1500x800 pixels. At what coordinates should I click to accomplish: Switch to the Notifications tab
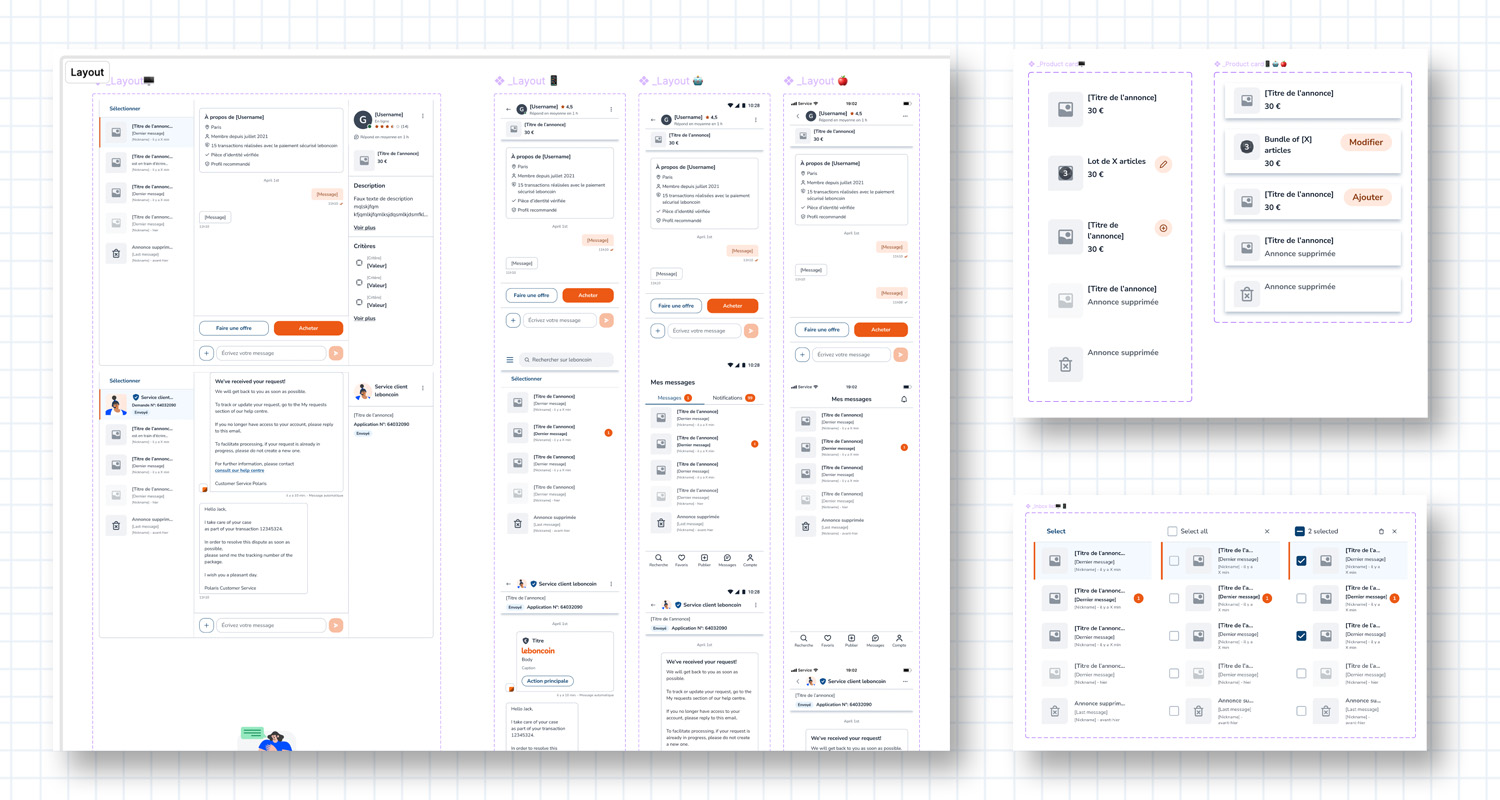[728, 398]
